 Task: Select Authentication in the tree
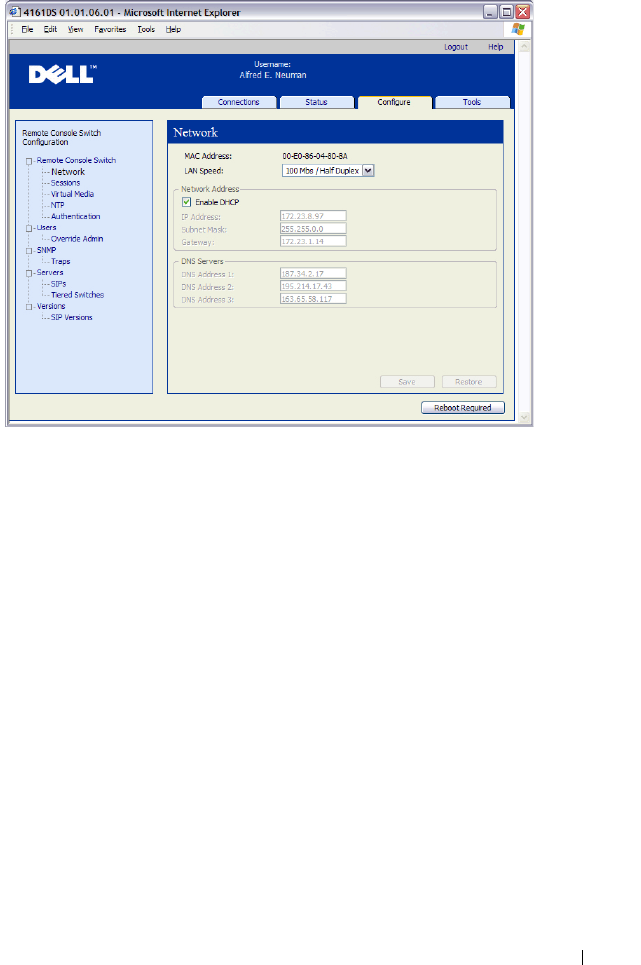75,216
